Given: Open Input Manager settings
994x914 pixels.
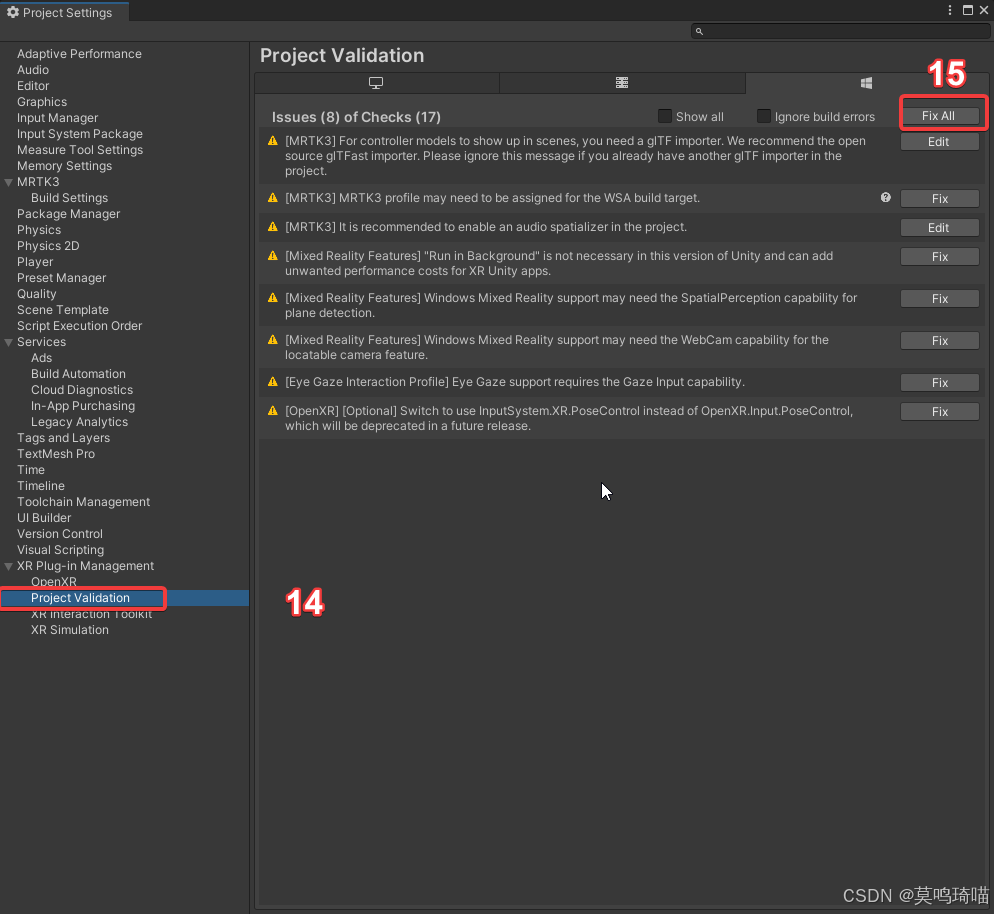Looking at the screenshot, I should point(58,118).
